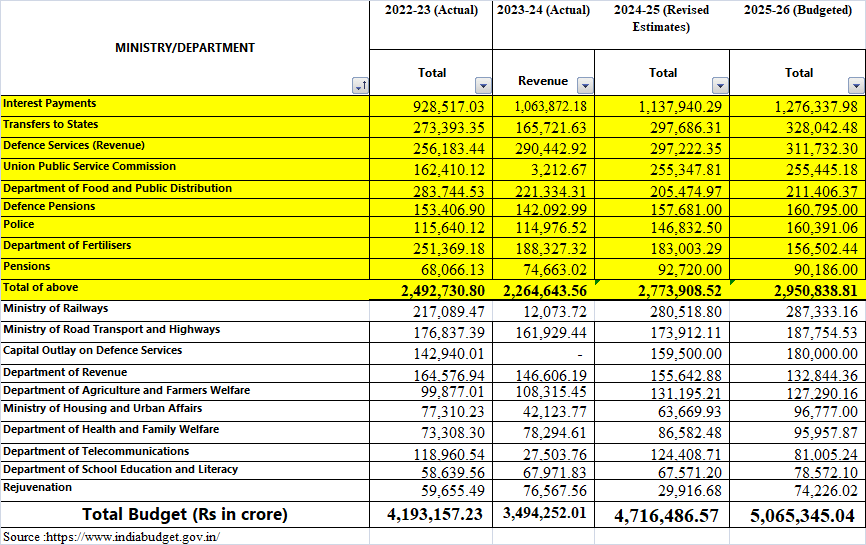The height and width of the screenshot is (545, 866).
Task: Click the Total Budget (Rs in crore) cell
Action: [185, 515]
